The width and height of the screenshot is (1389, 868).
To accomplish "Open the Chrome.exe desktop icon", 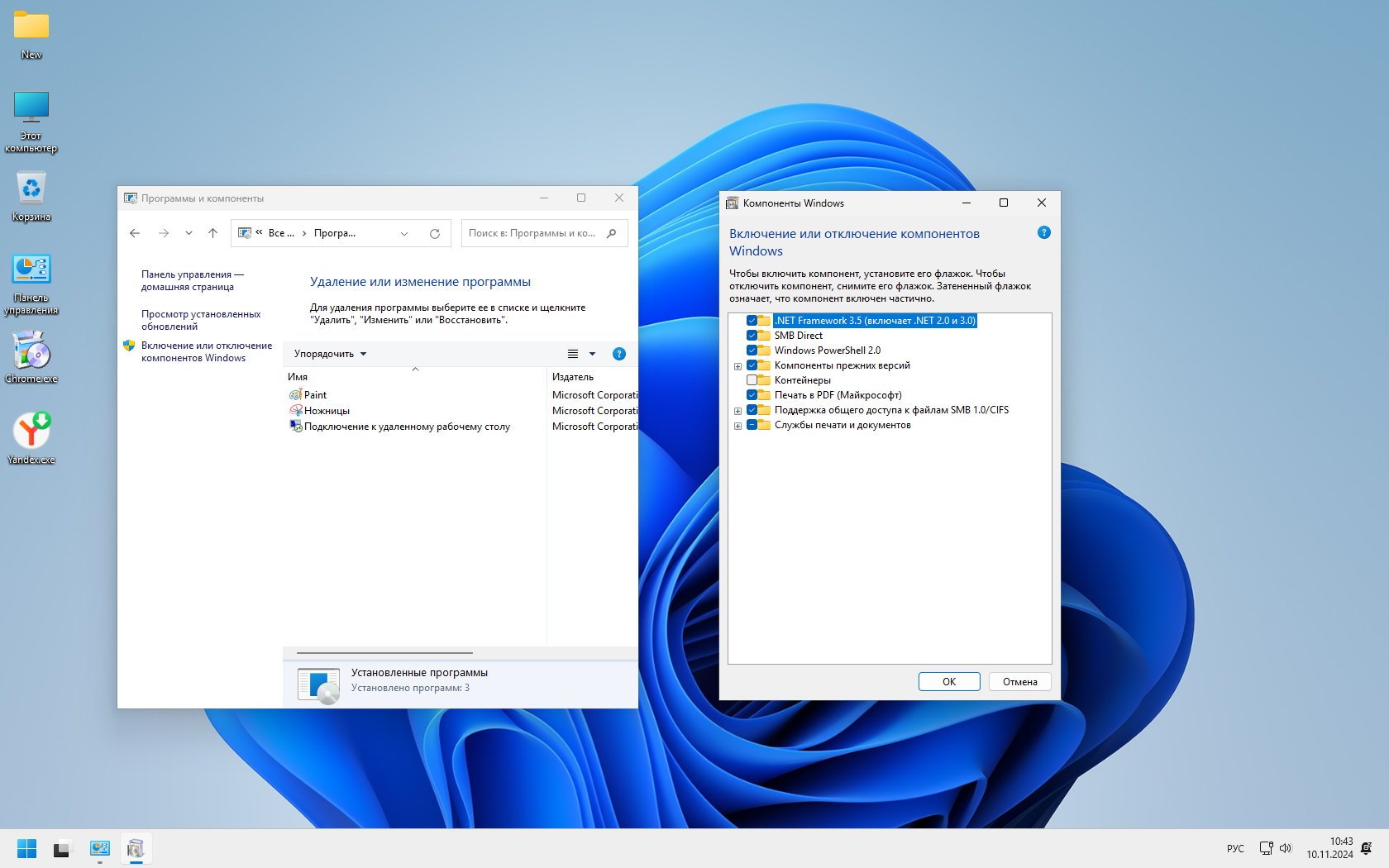I will (x=31, y=354).
